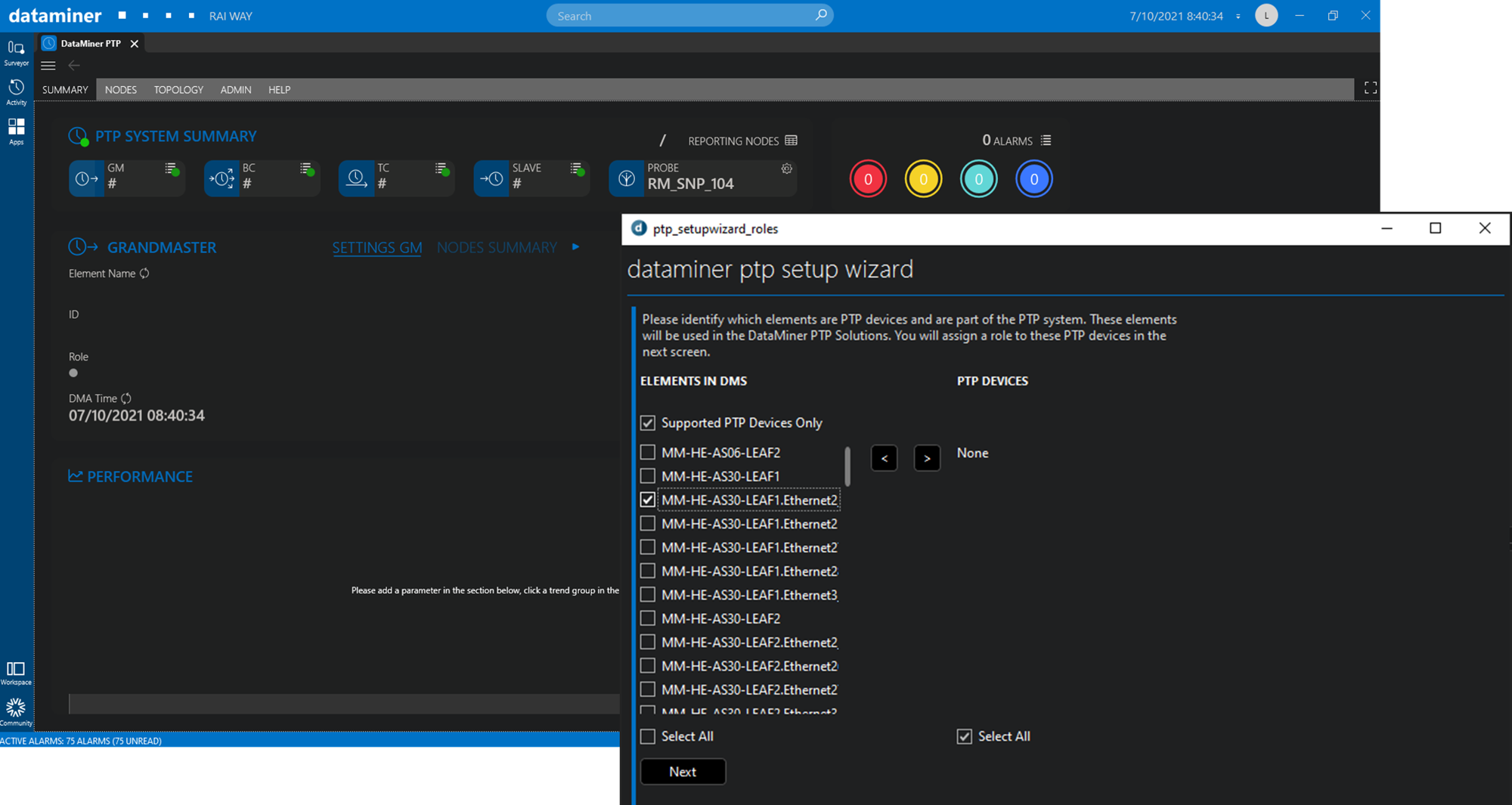Switch to the SUMMARY tab

coord(65,90)
